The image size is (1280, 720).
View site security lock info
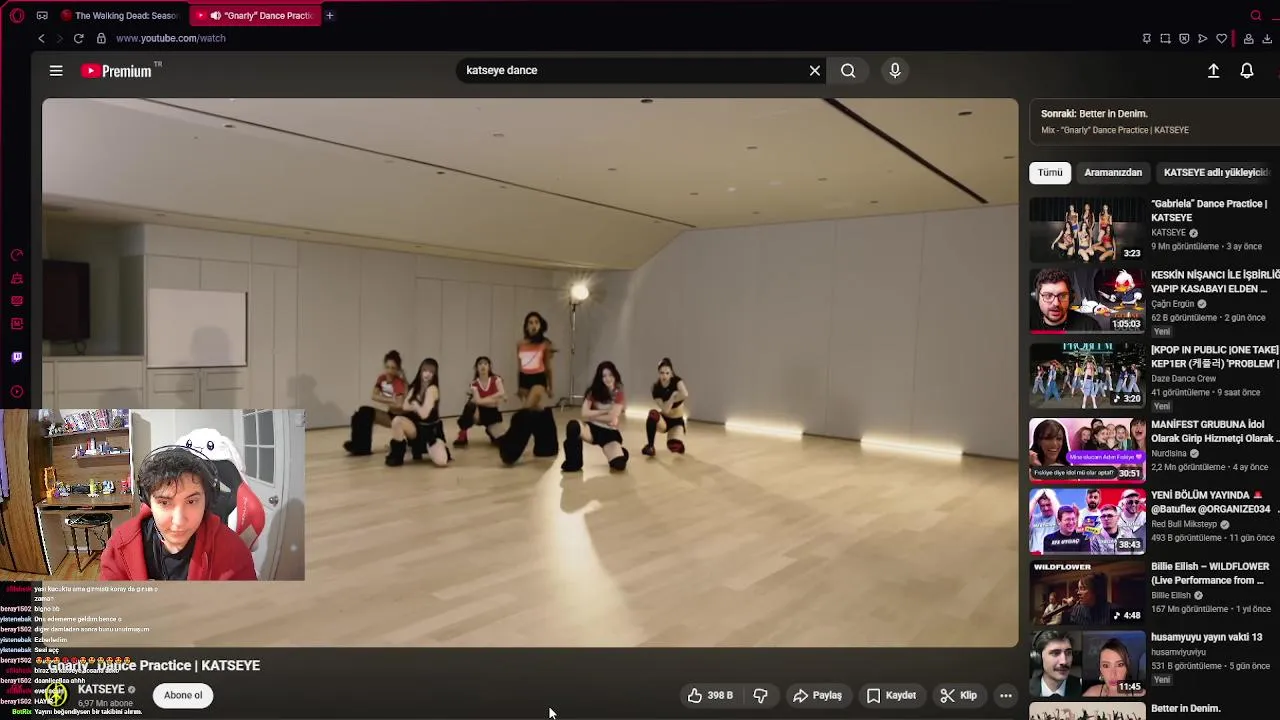point(101,38)
